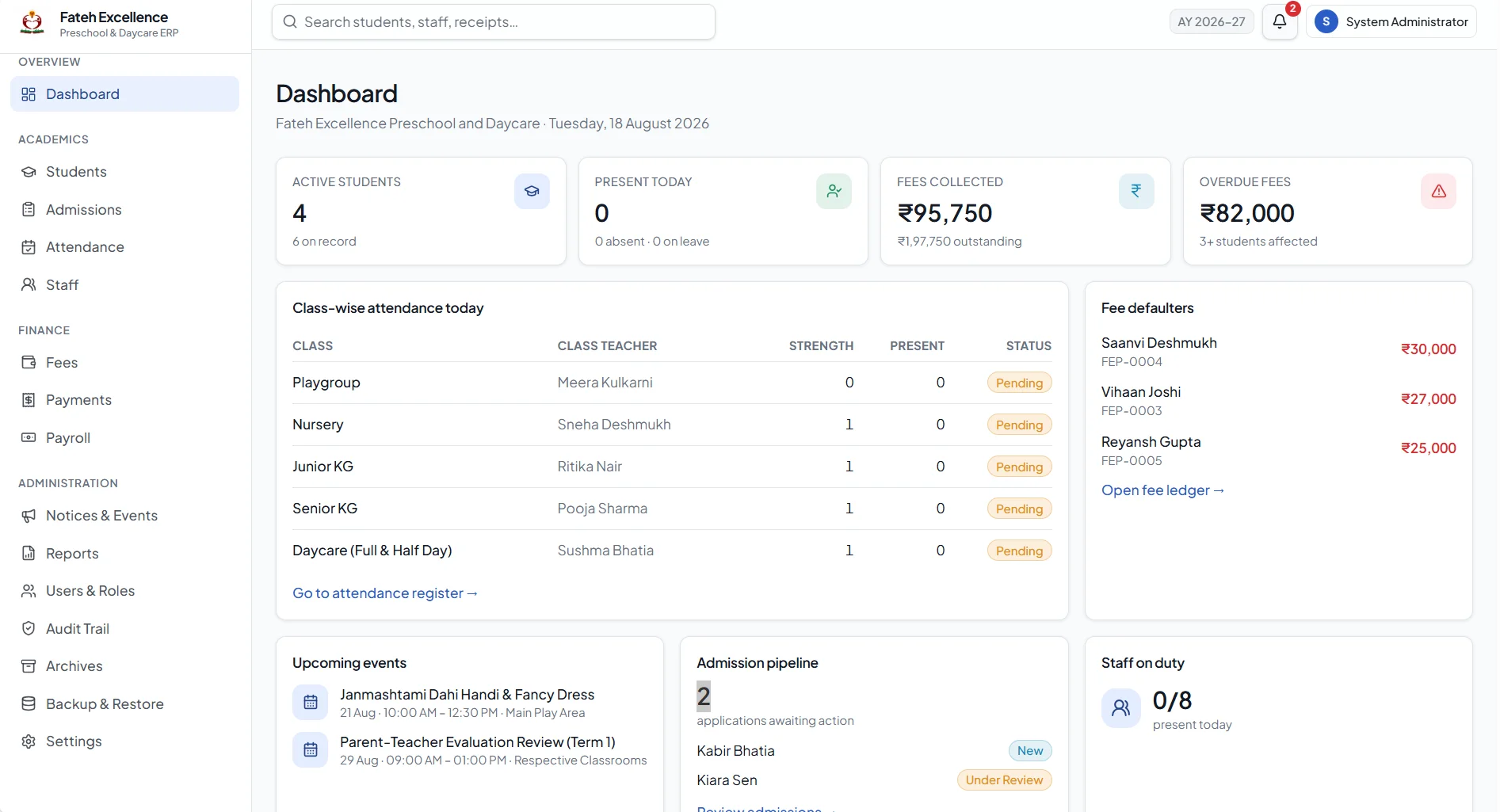1500x812 pixels.
Task: Click the calendar icon beside Janmashtami event
Action: [x=310, y=702]
